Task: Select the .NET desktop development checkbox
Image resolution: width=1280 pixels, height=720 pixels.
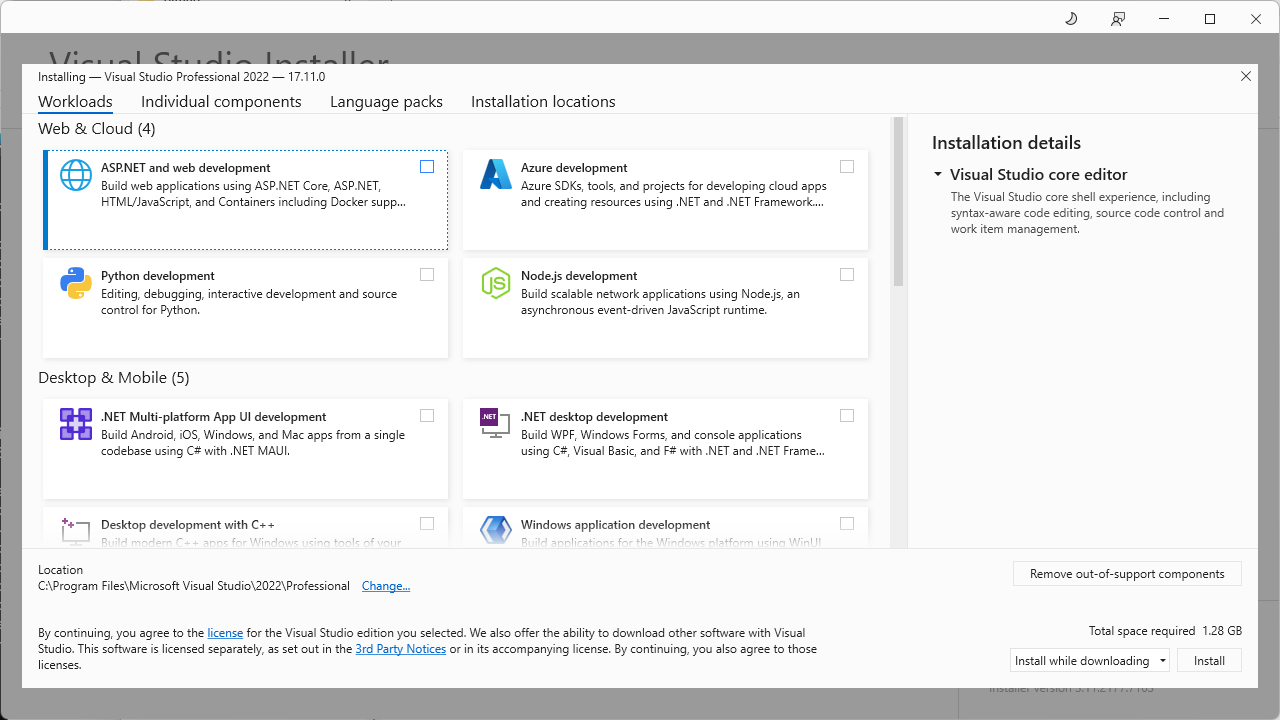Action: (847, 416)
